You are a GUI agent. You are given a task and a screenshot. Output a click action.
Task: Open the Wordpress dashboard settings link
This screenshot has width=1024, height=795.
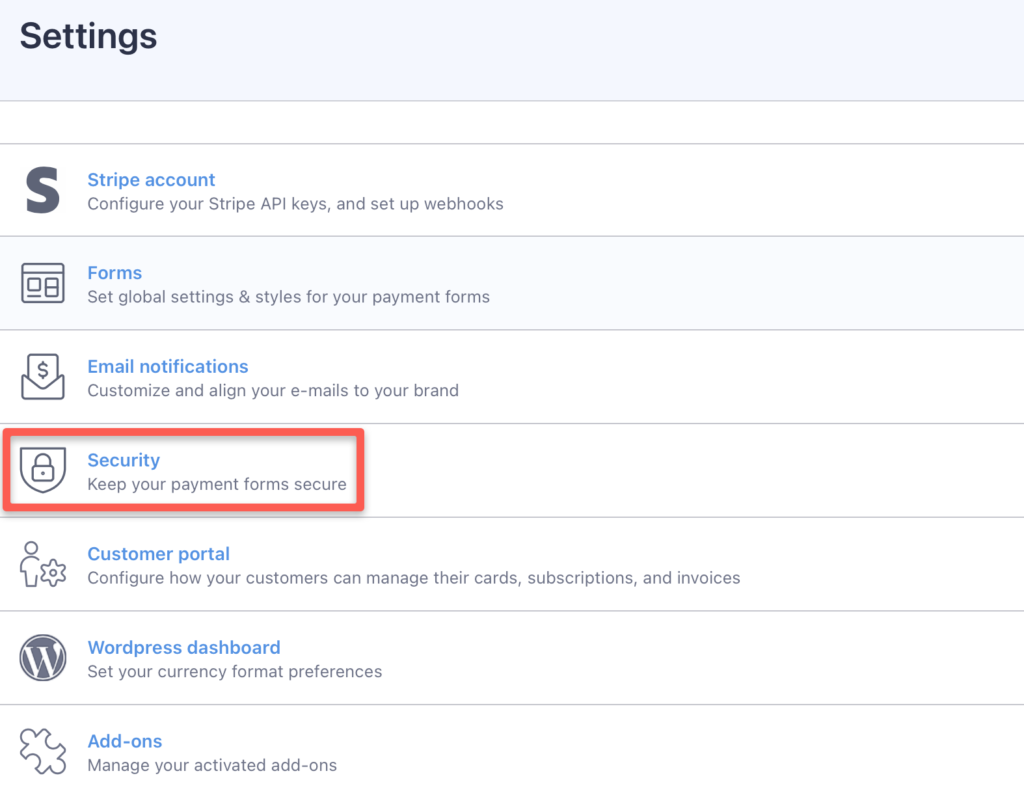184,647
